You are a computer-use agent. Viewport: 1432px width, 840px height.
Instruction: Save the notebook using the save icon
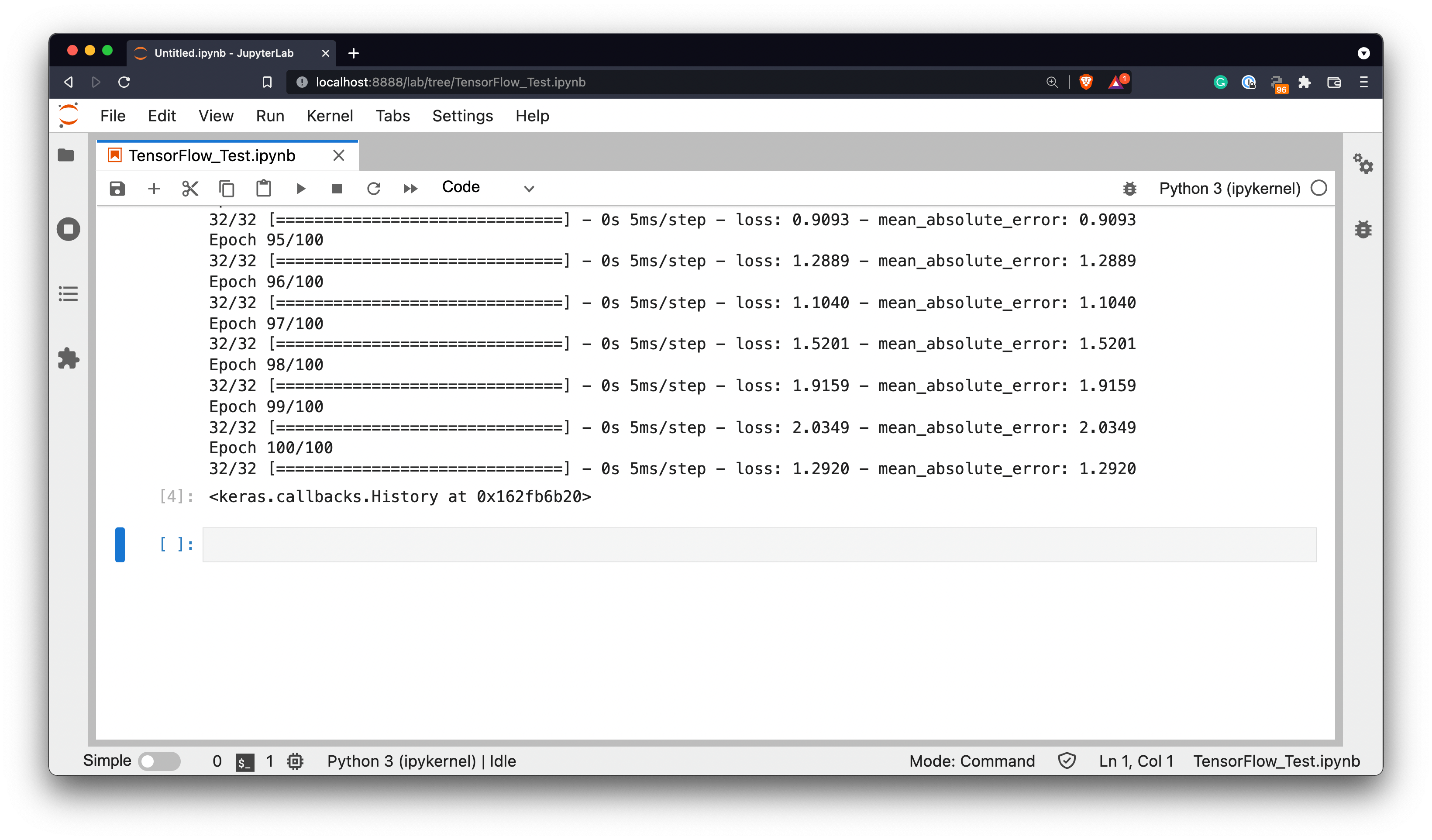point(117,188)
